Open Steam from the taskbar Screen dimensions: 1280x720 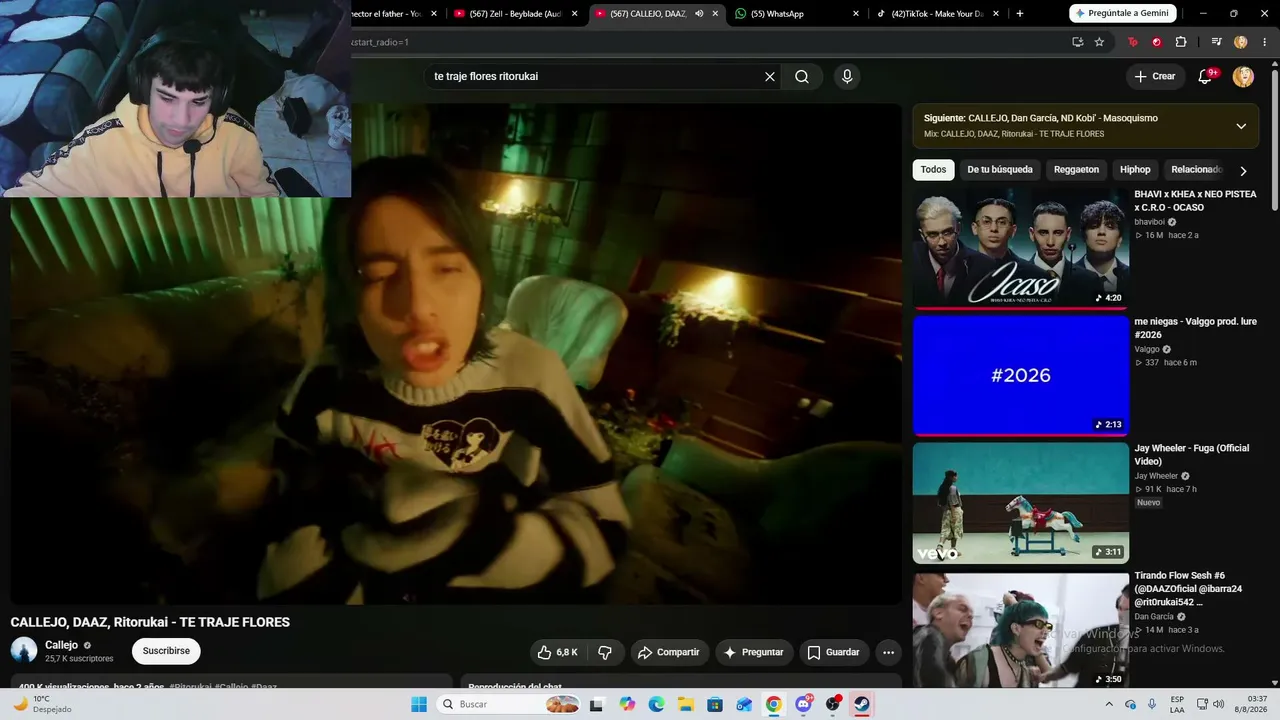coord(861,704)
